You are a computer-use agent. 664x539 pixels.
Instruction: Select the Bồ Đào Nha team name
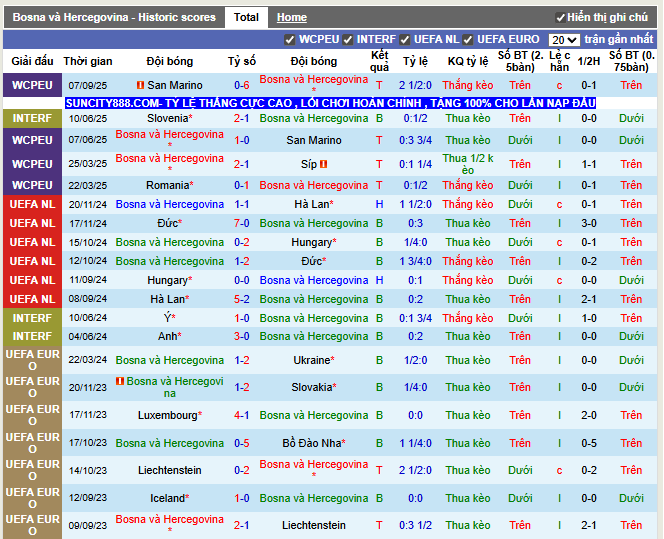coord(312,443)
